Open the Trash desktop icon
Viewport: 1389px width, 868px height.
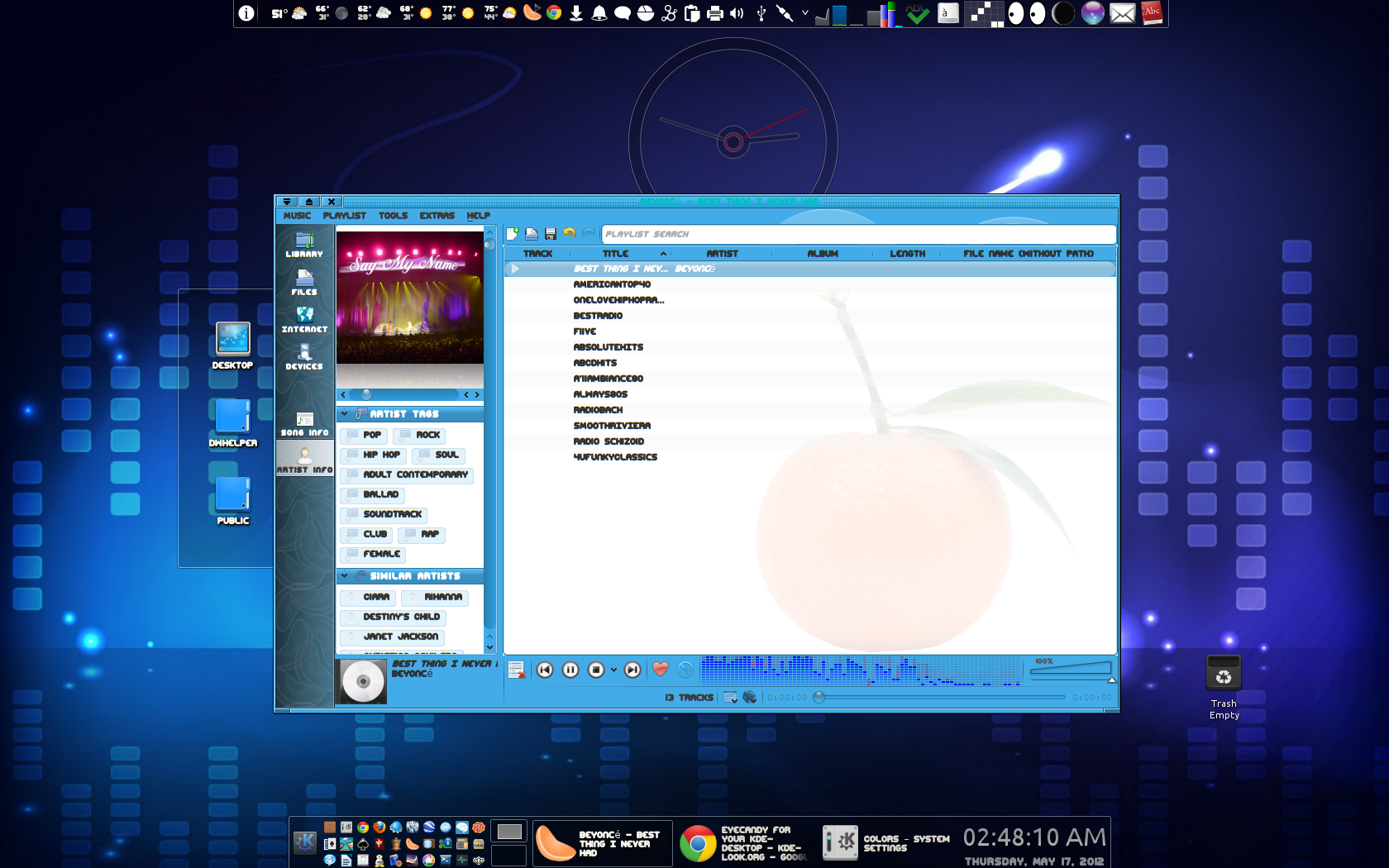[x=1224, y=686]
